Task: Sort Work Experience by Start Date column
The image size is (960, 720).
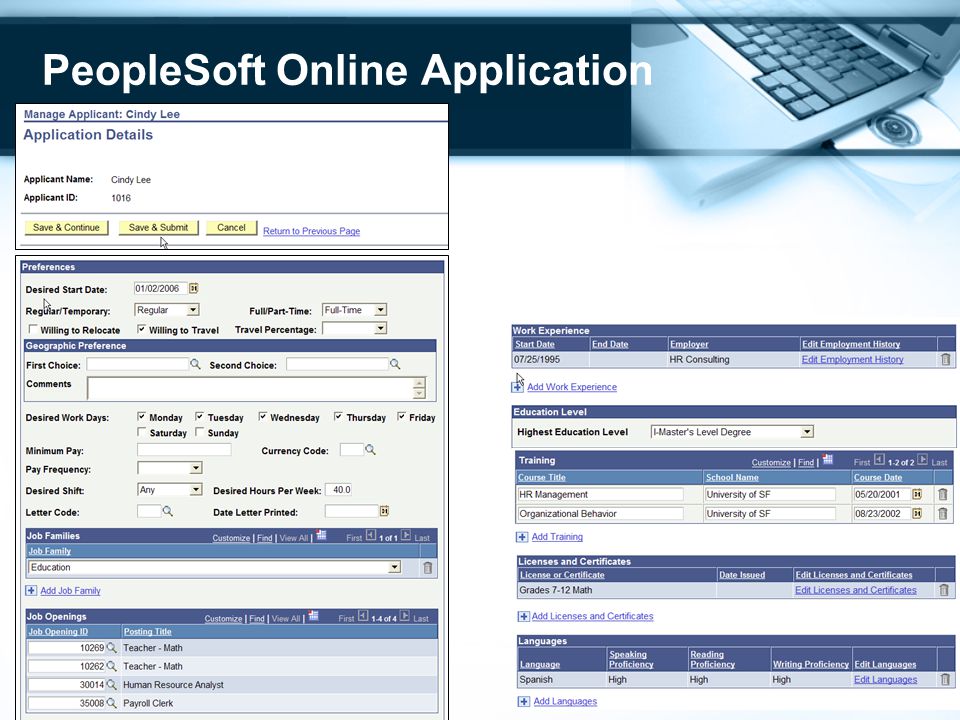Action: coord(534,344)
